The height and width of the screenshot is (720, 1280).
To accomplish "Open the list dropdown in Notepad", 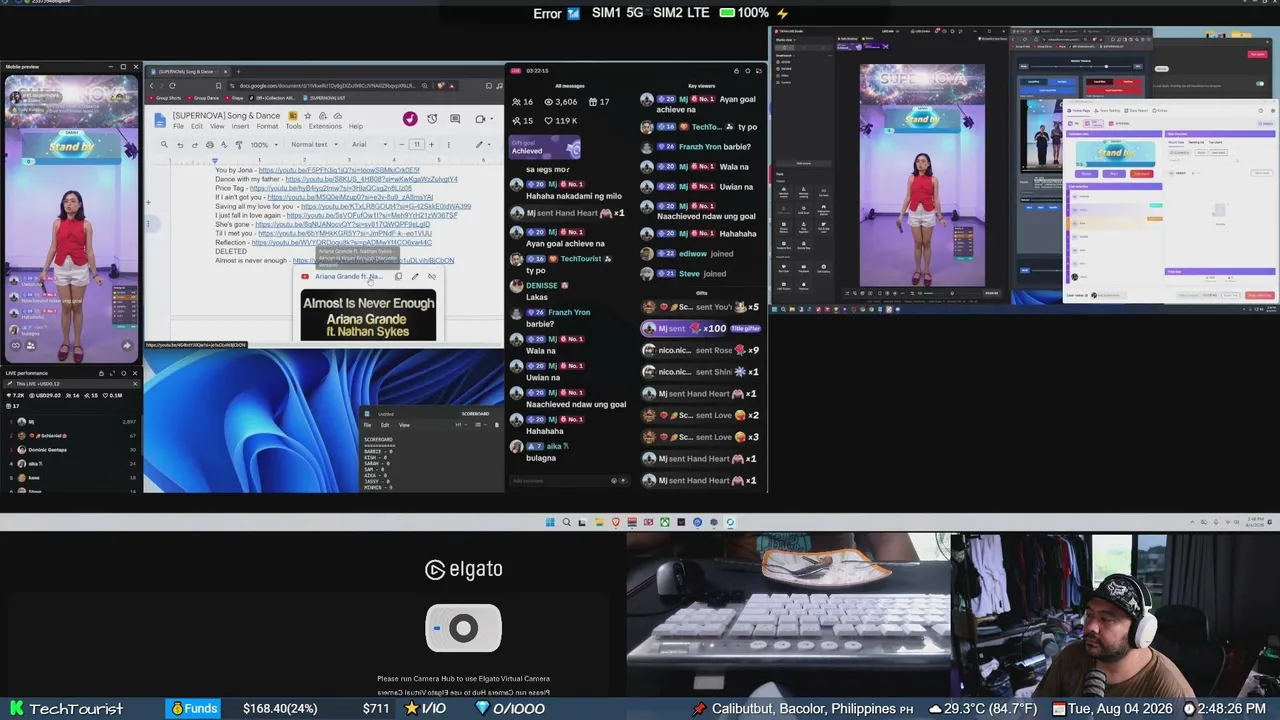I will 481,425.
